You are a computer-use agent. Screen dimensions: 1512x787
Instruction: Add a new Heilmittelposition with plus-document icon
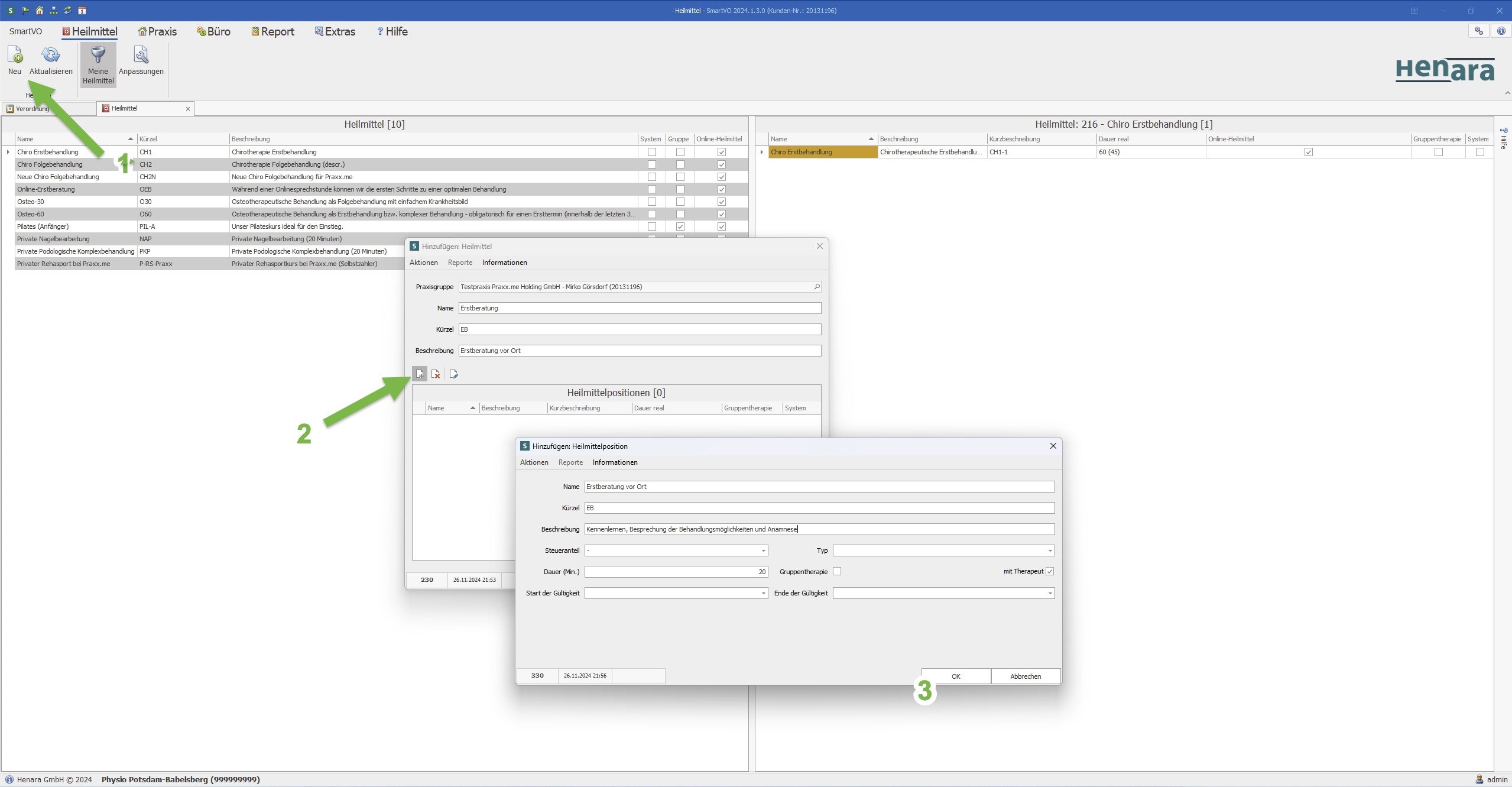(x=420, y=374)
